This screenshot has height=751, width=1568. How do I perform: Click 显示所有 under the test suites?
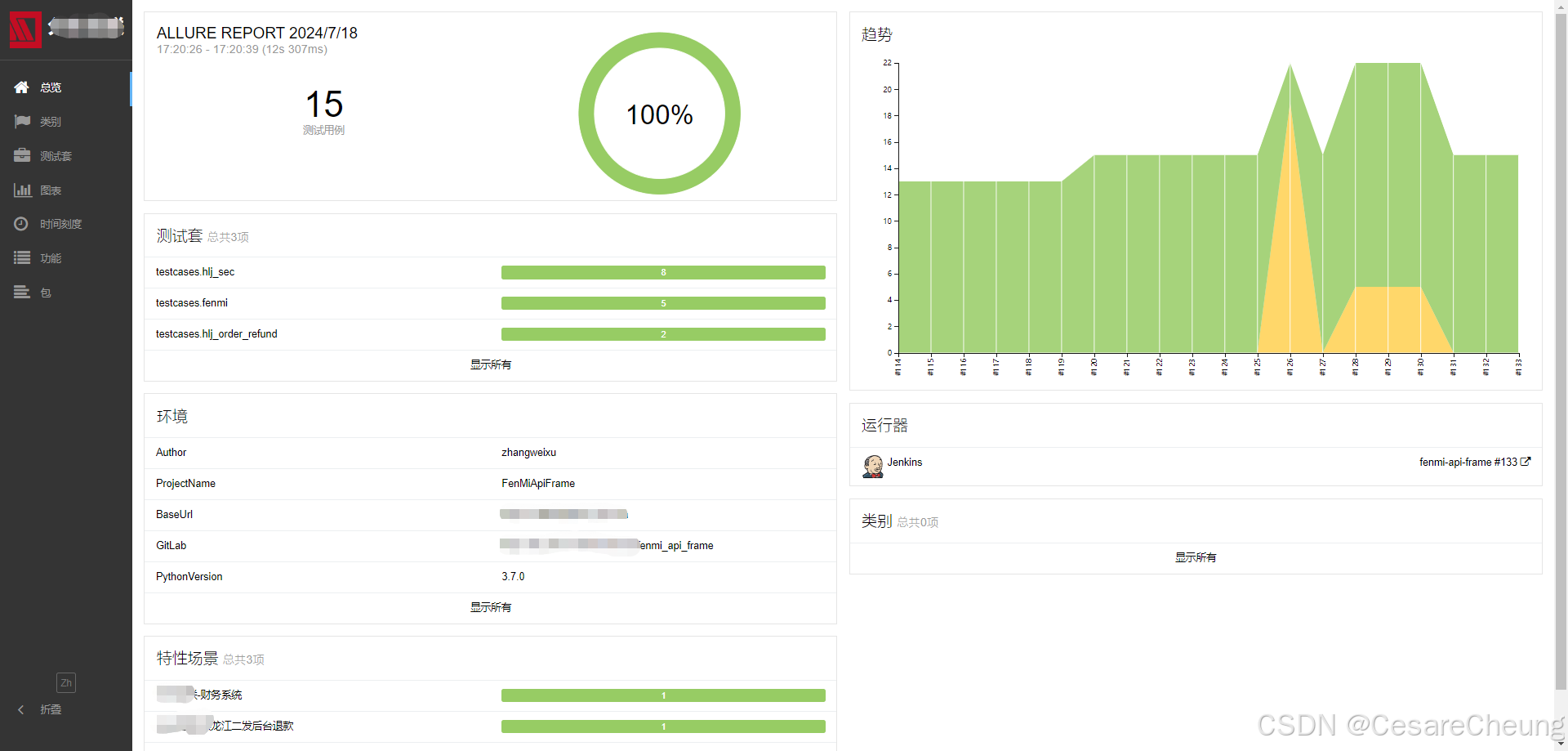point(491,364)
